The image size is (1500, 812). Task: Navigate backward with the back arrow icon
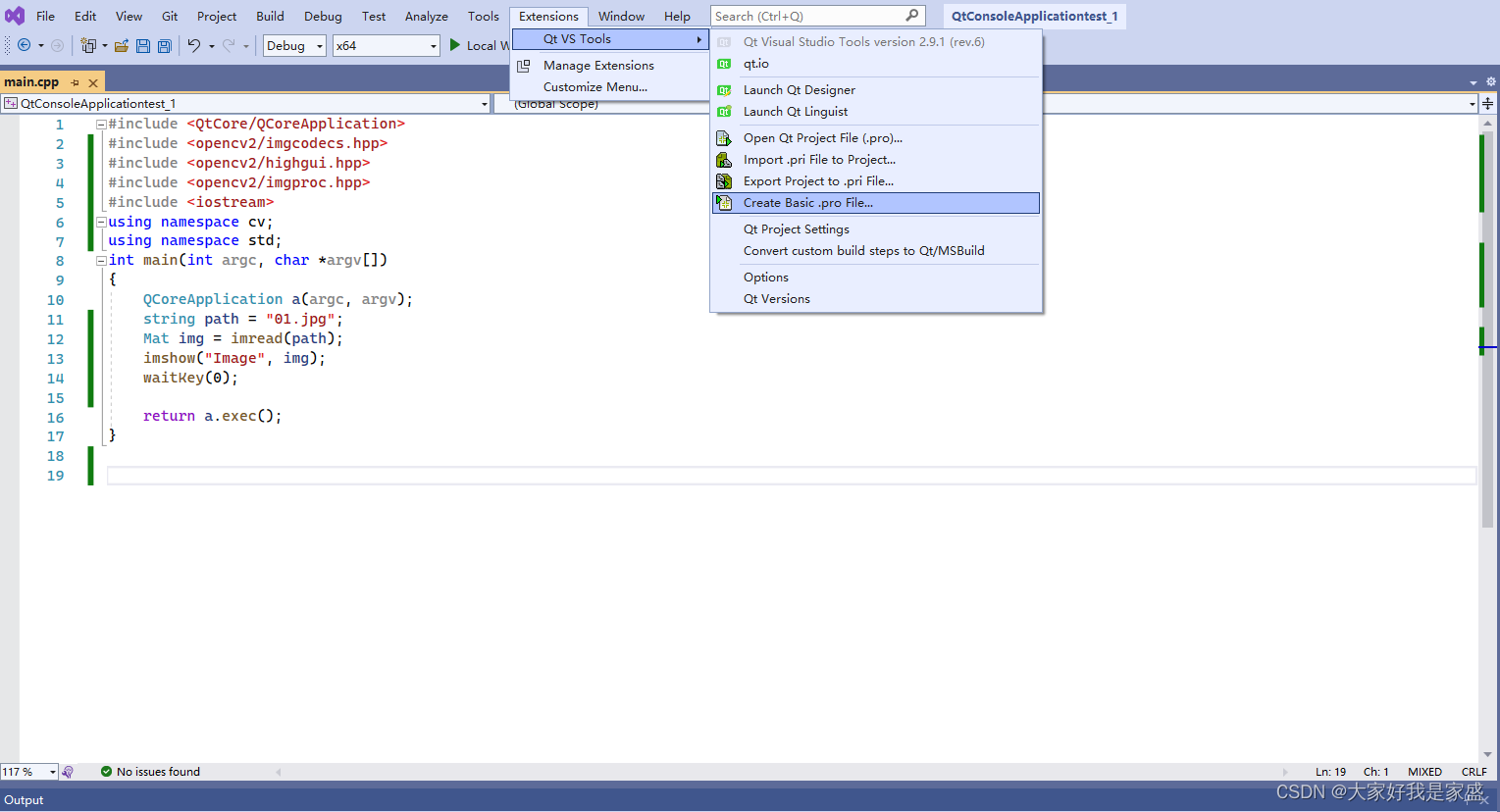pos(25,45)
